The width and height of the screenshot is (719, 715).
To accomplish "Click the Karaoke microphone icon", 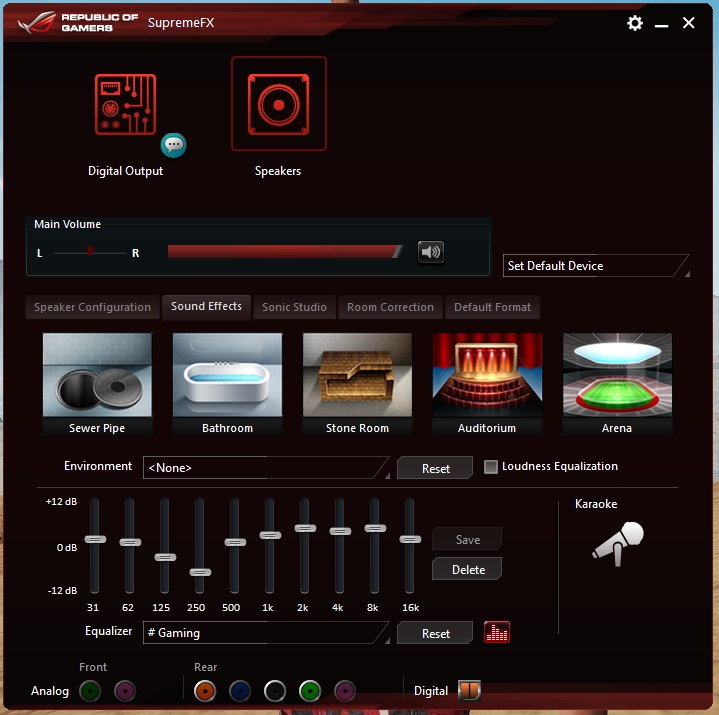I will click(x=617, y=541).
